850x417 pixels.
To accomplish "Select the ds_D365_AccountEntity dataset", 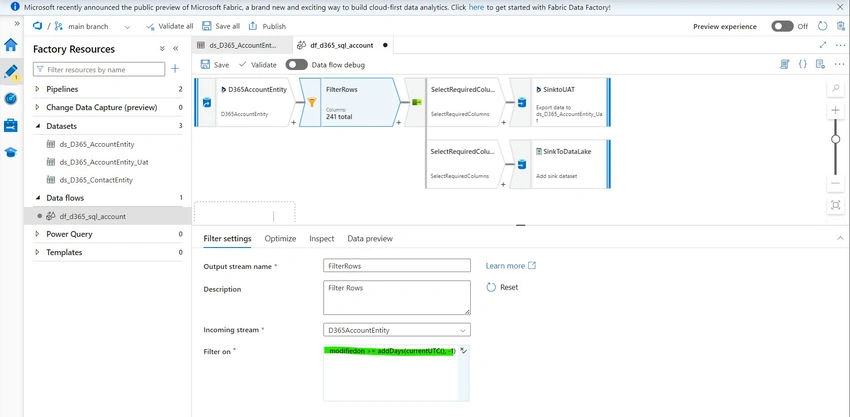I will tap(97, 144).
